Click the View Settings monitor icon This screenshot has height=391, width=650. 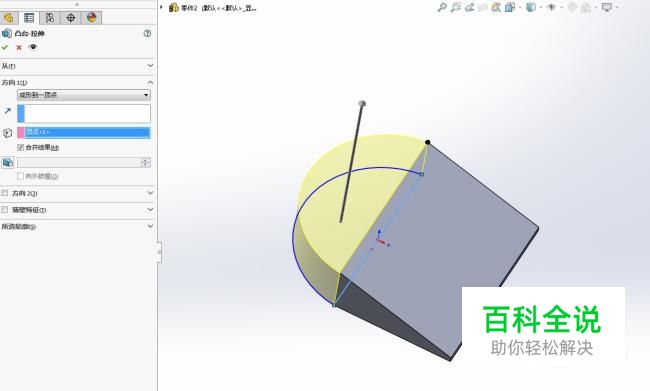pos(606,7)
